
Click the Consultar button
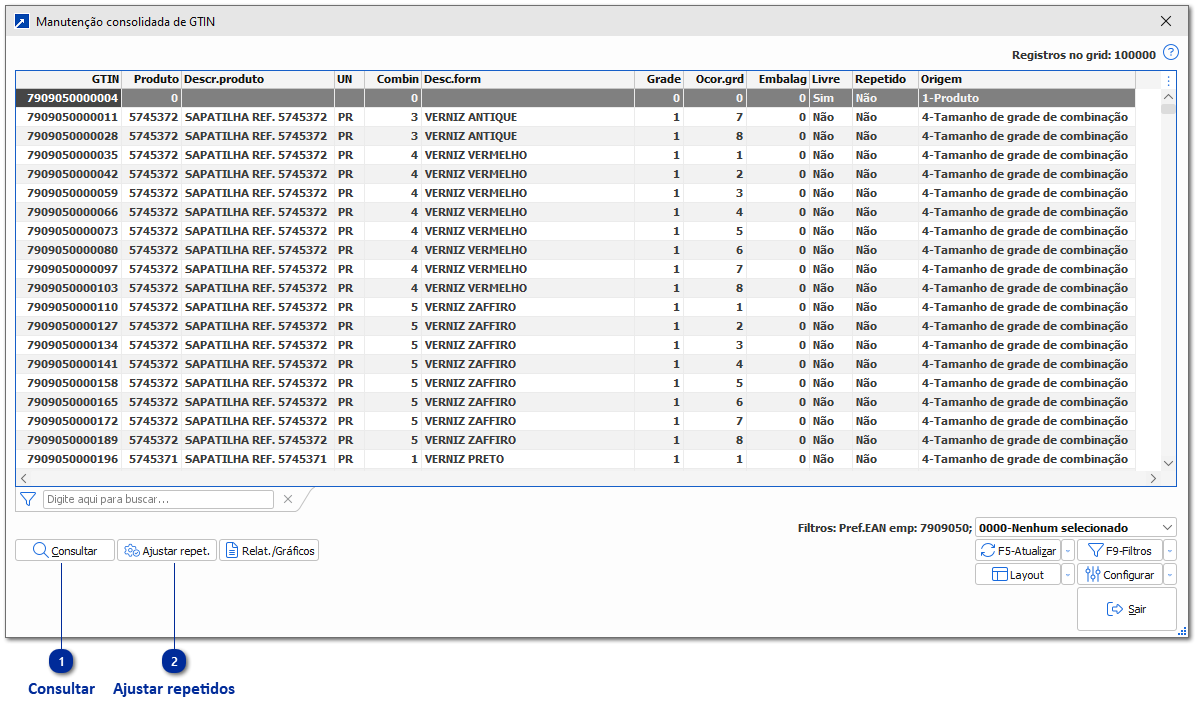click(x=65, y=551)
